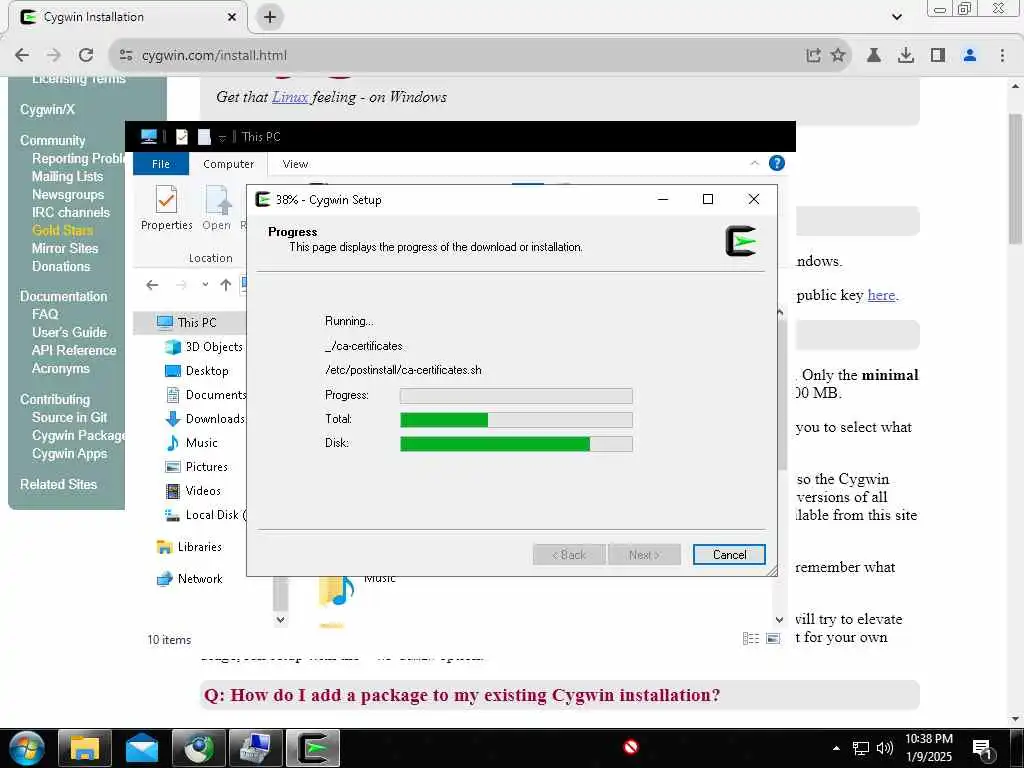
Task: Click the site info icon in address bar
Action: pyautogui.click(x=126, y=56)
